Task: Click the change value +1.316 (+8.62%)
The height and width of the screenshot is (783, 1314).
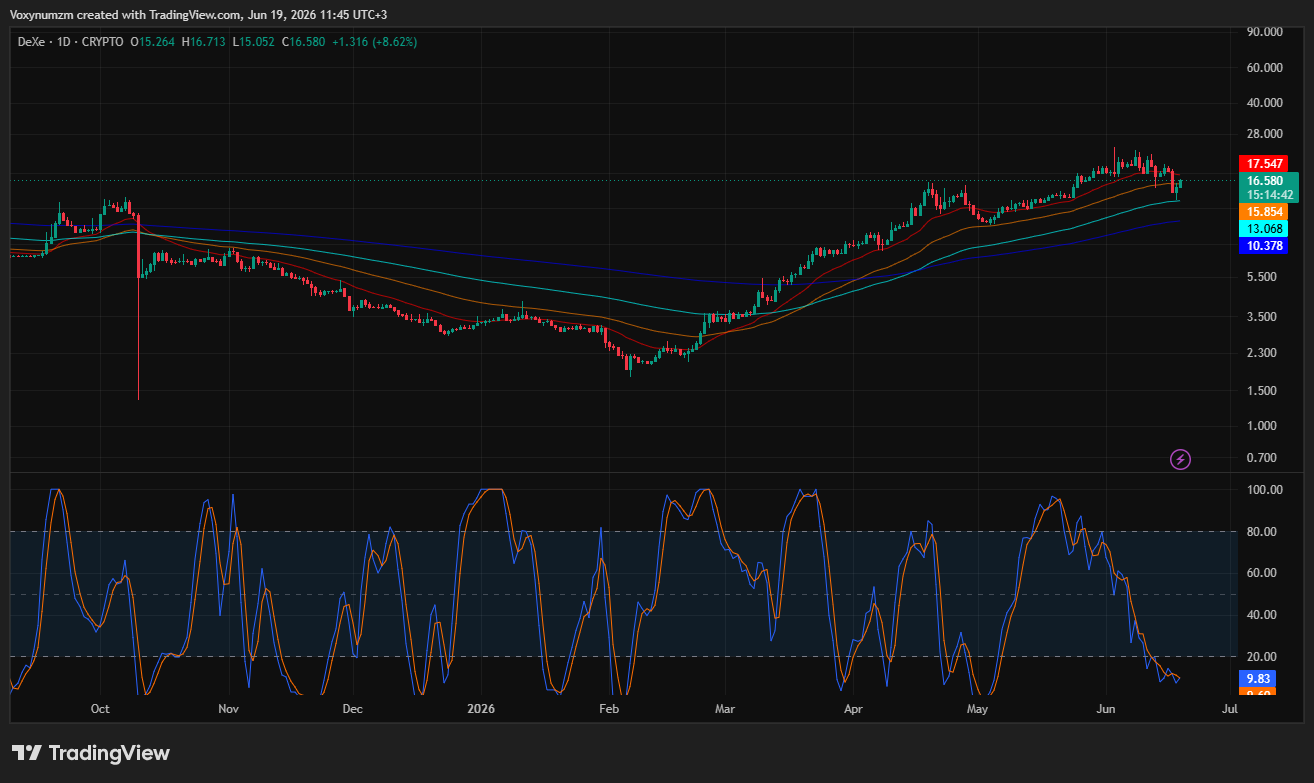Action: point(374,42)
